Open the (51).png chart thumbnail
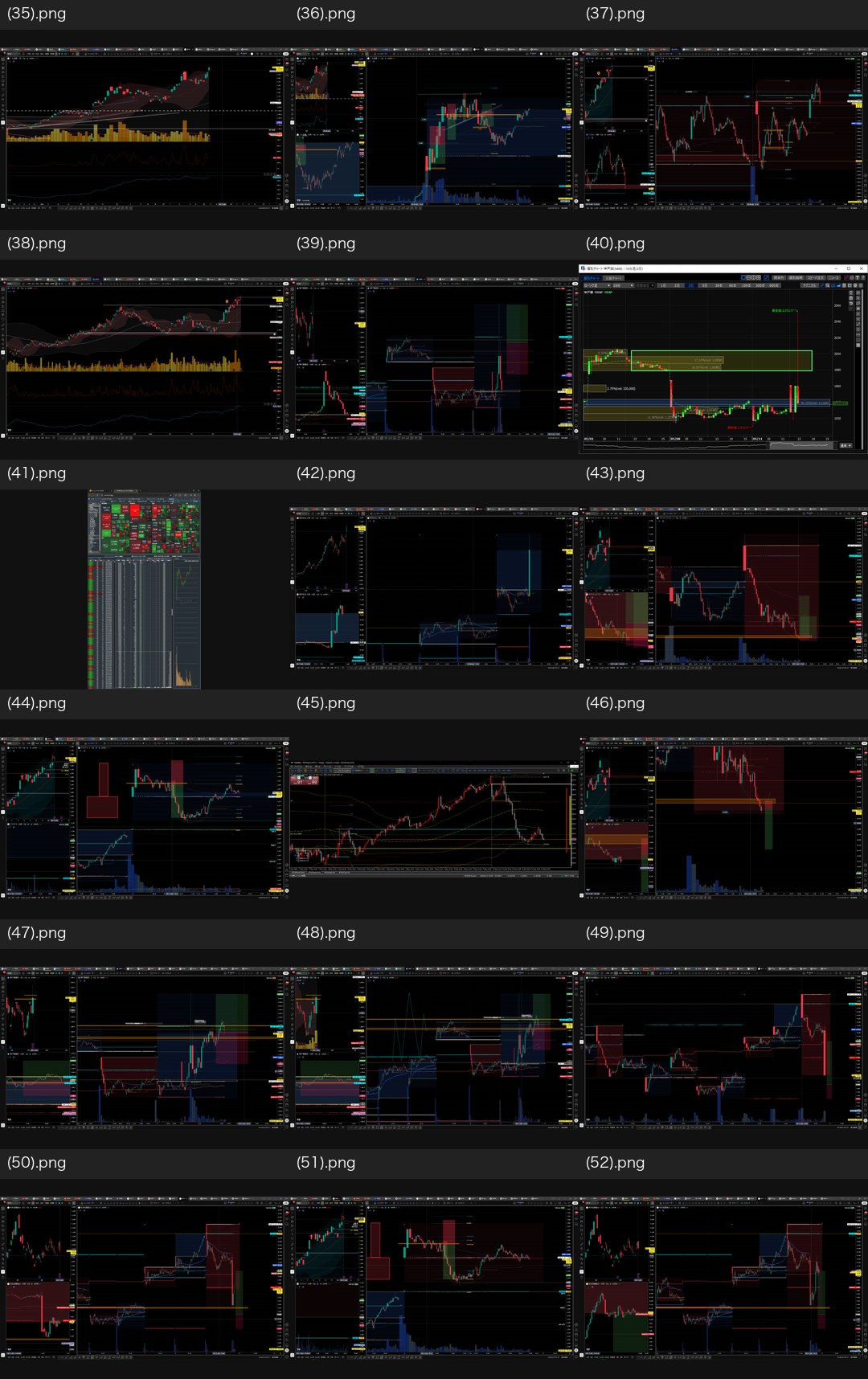The height and width of the screenshot is (1379, 868). coord(434,1278)
